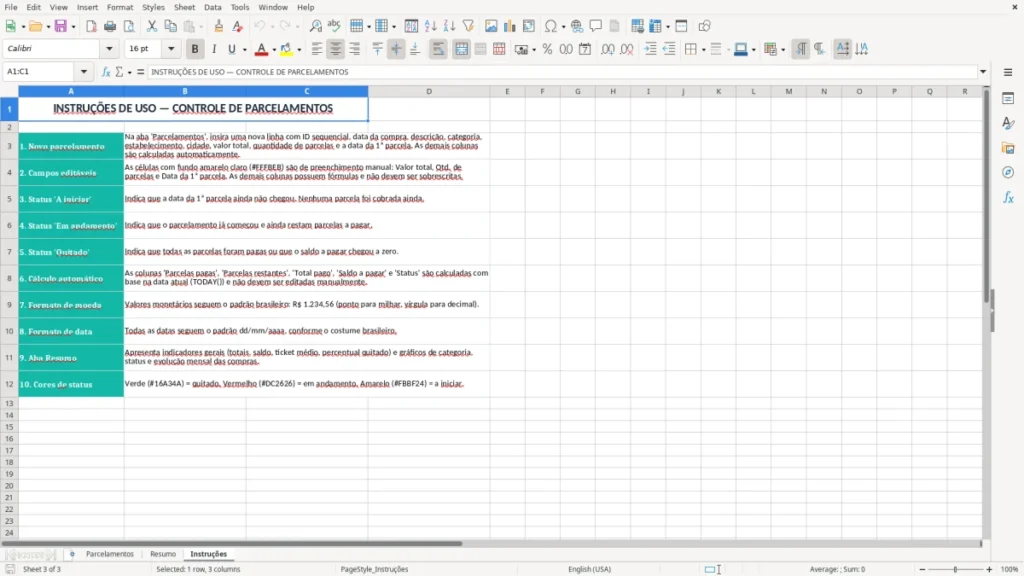1024x576 pixels.
Task: Click cell '10. Cores de status'
Action: pos(71,384)
